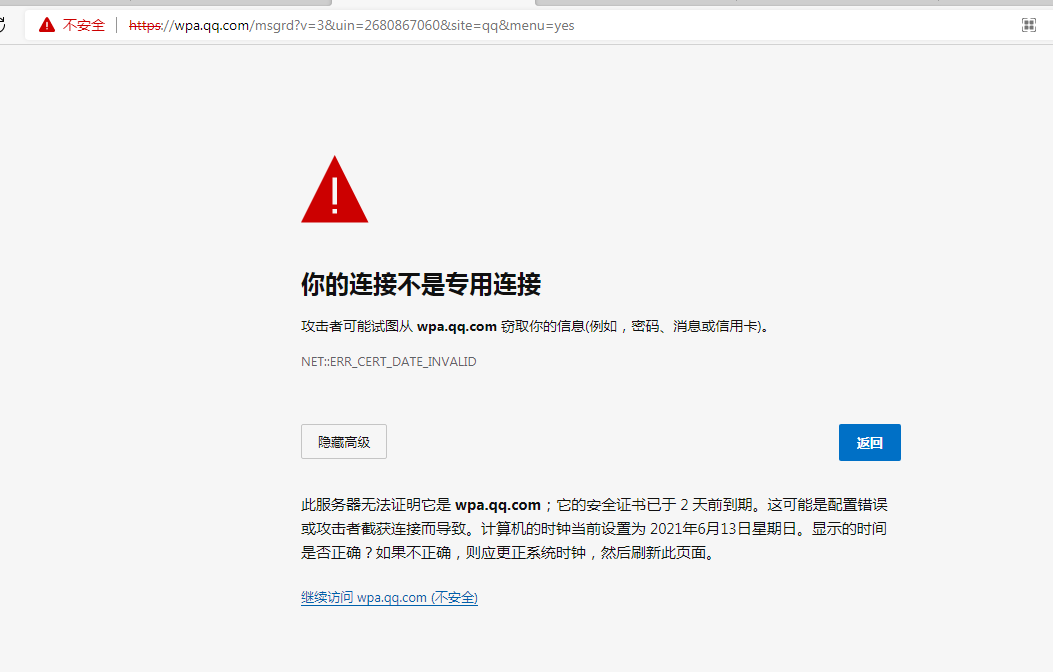This screenshot has height=672, width=1053.
Task: Follow the 继续访问 wpa.qq.com (不安全) link
Action: [389, 598]
